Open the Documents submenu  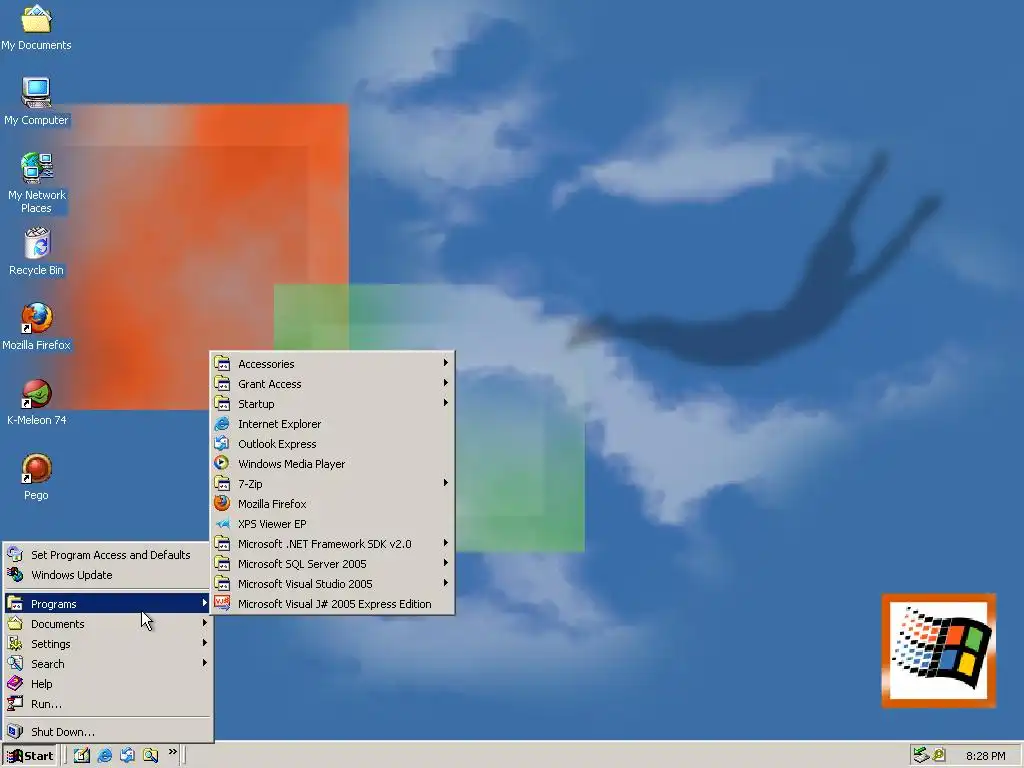(x=108, y=624)
